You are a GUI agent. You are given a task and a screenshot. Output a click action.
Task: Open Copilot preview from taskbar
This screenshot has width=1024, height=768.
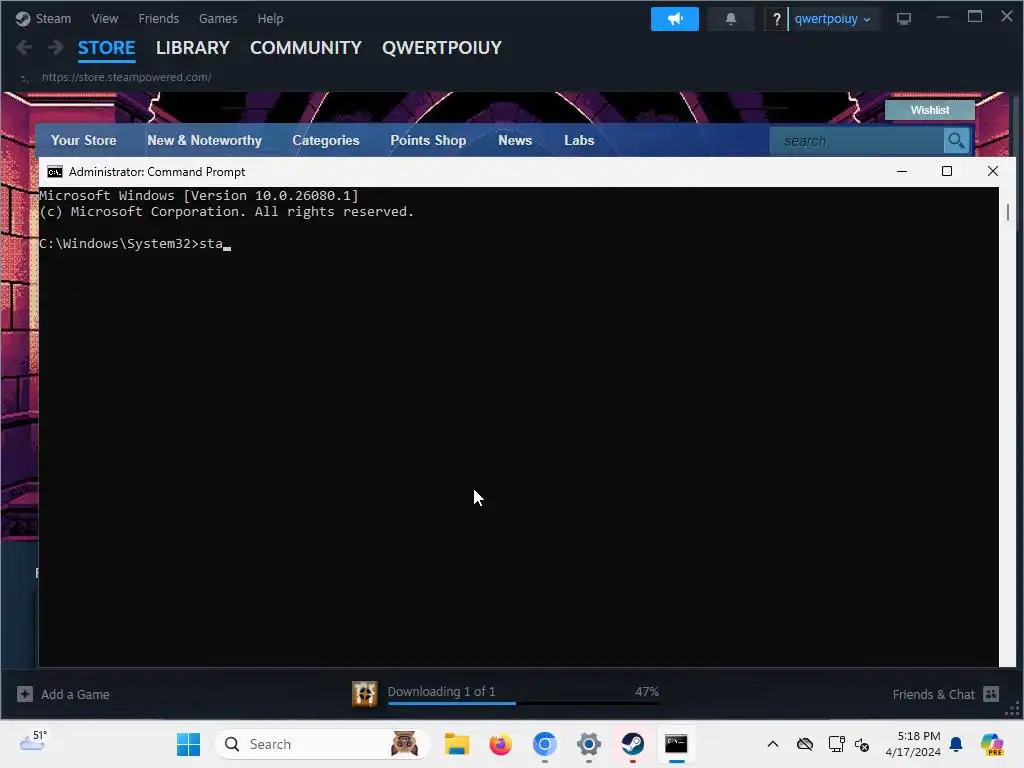tap(992, 744)
